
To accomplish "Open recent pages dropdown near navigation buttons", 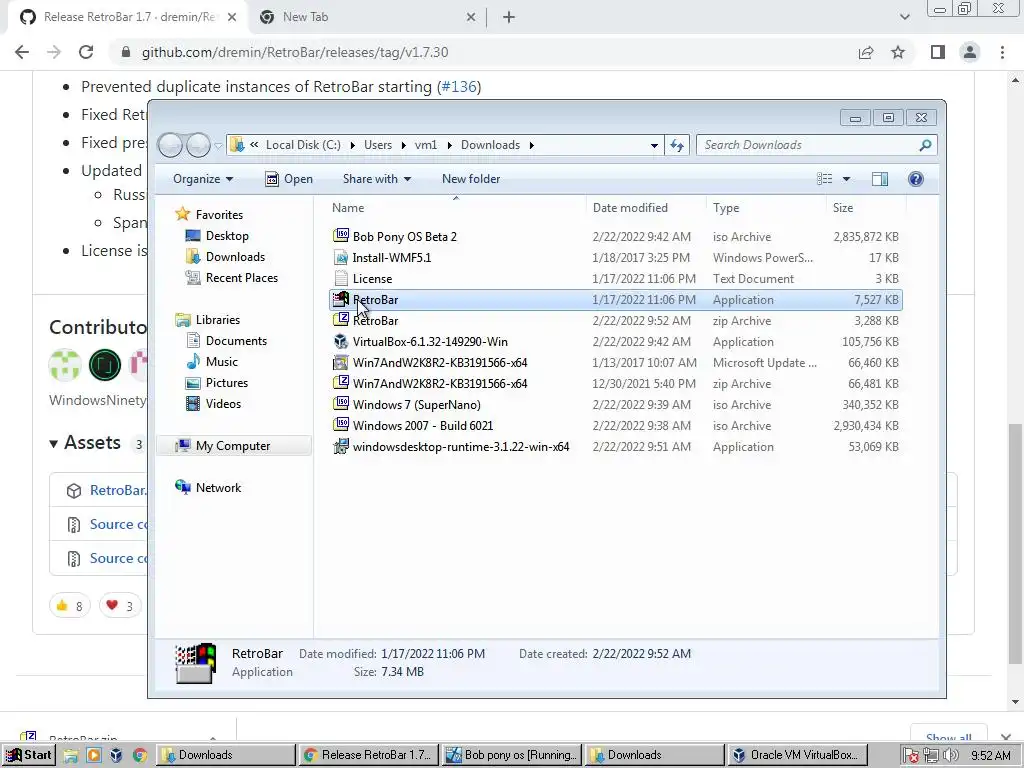I will coord(219,146).
